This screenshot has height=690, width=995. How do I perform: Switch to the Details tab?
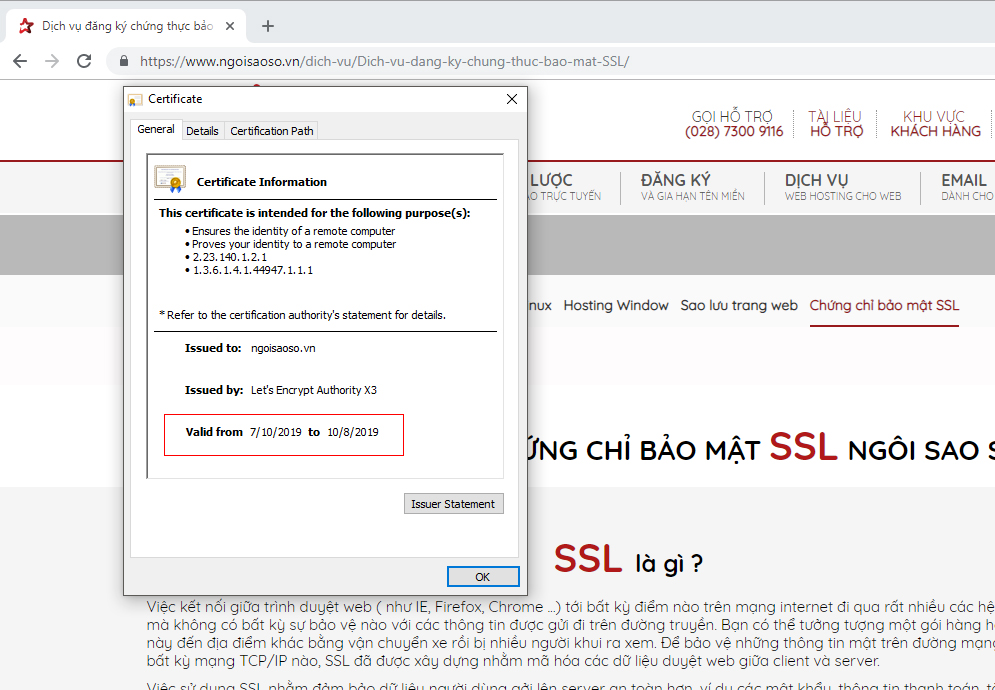[x=202, y=131]
